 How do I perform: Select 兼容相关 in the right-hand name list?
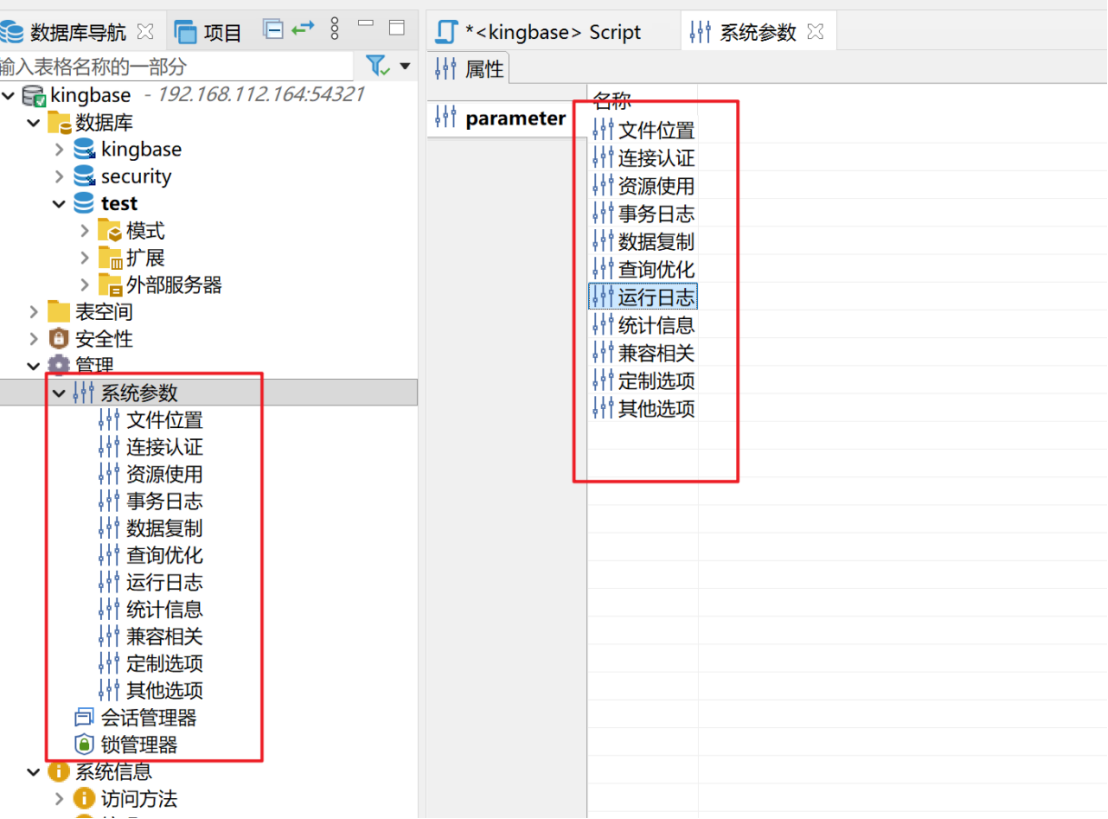(656, 353)
